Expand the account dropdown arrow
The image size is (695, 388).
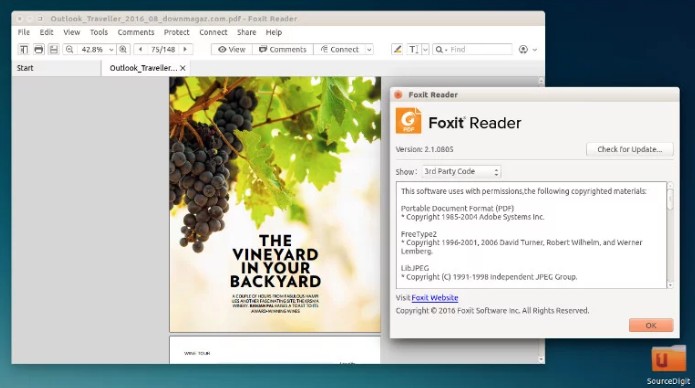pyautogui.click(x=535, y=50)
